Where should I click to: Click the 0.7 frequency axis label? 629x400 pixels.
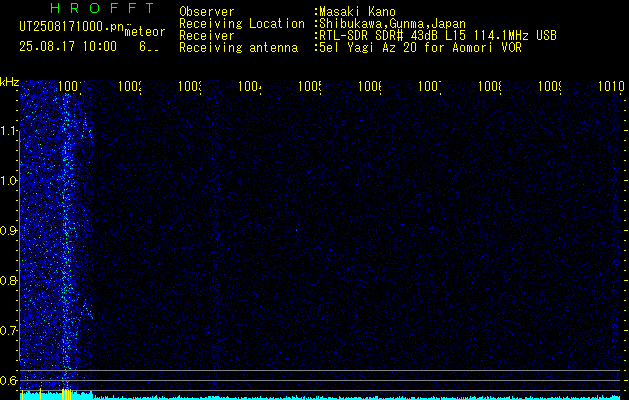pyautogui.click(x=9, y=331)
